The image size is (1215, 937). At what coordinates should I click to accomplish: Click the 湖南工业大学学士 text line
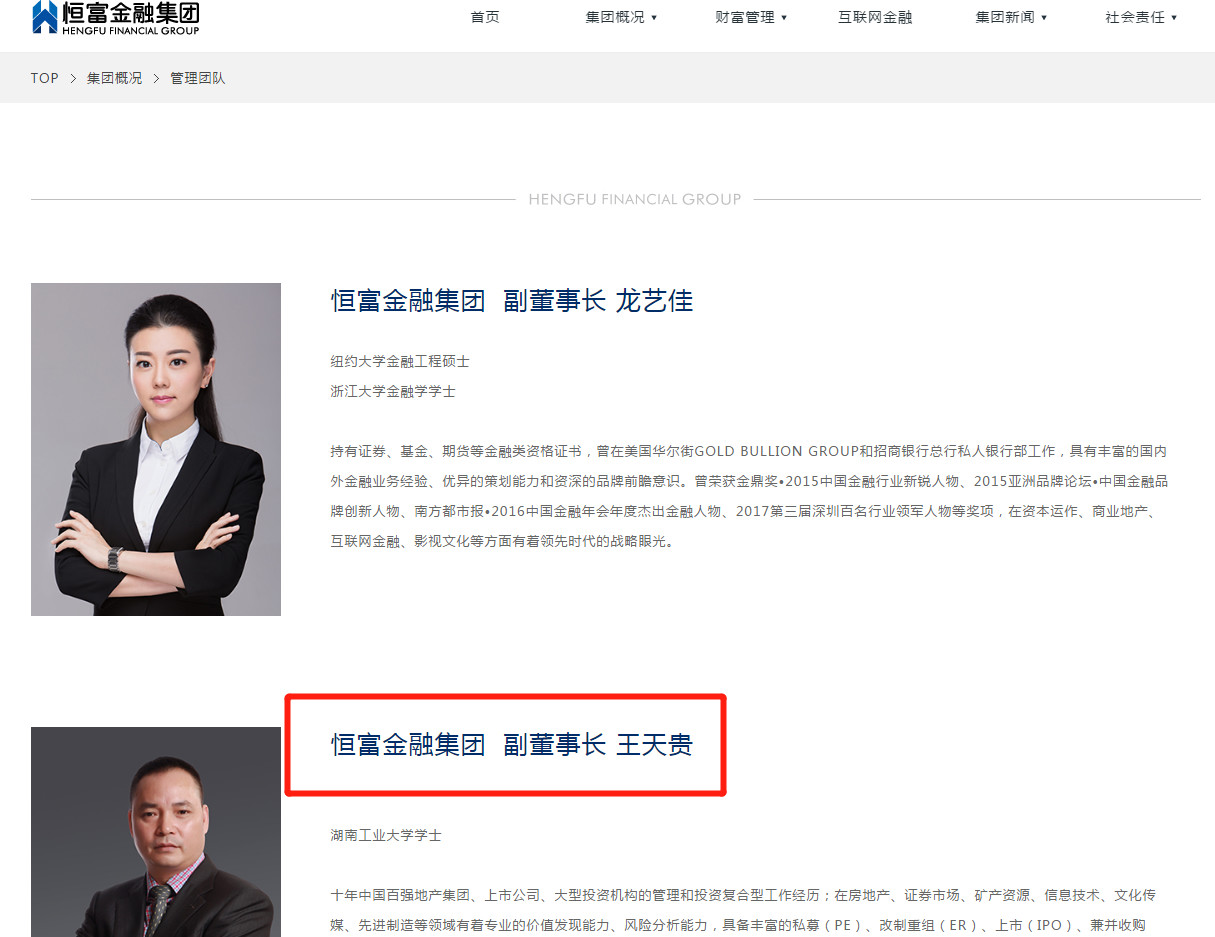[x=386, y=835]
